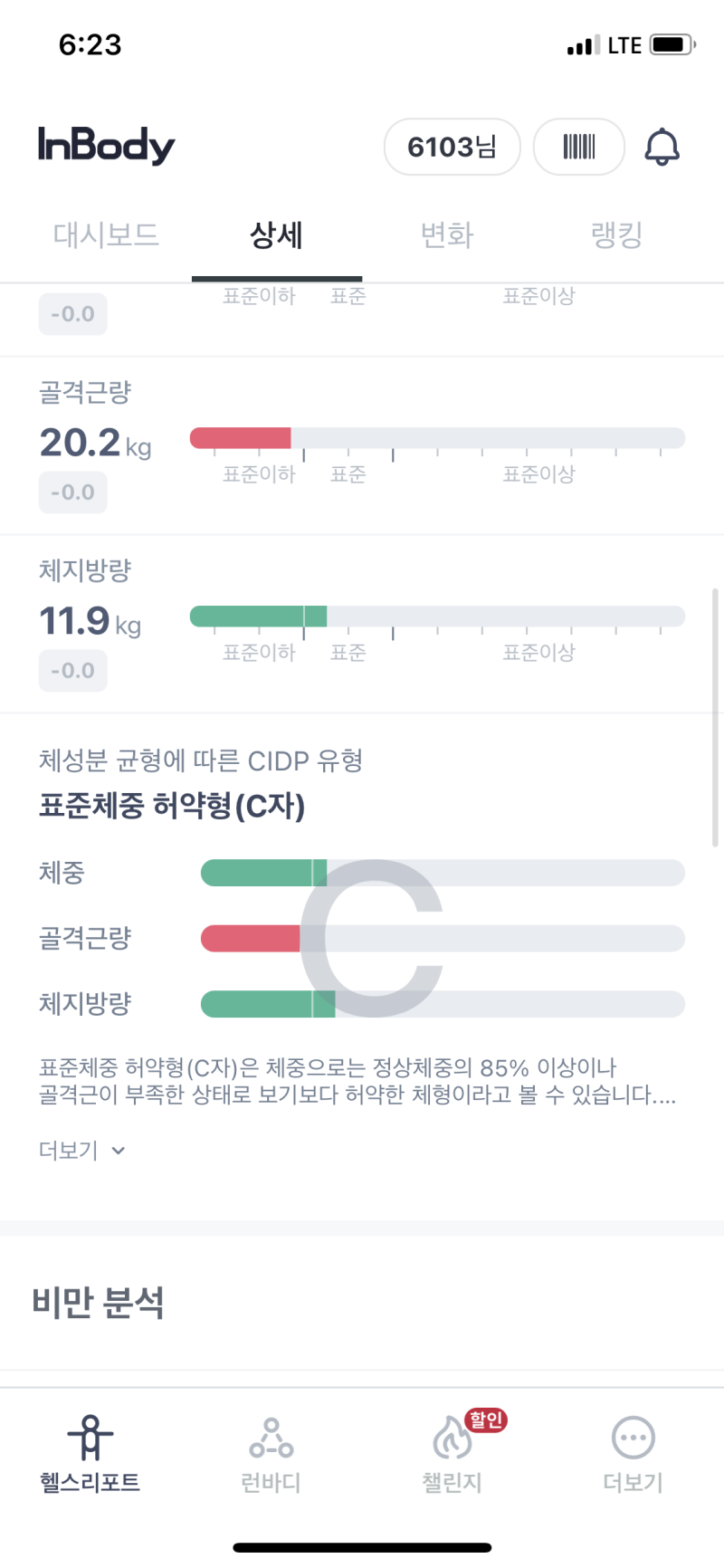Switch to the 랭킹 tab
724x1568 pixels.
click(x=617, y=235)
